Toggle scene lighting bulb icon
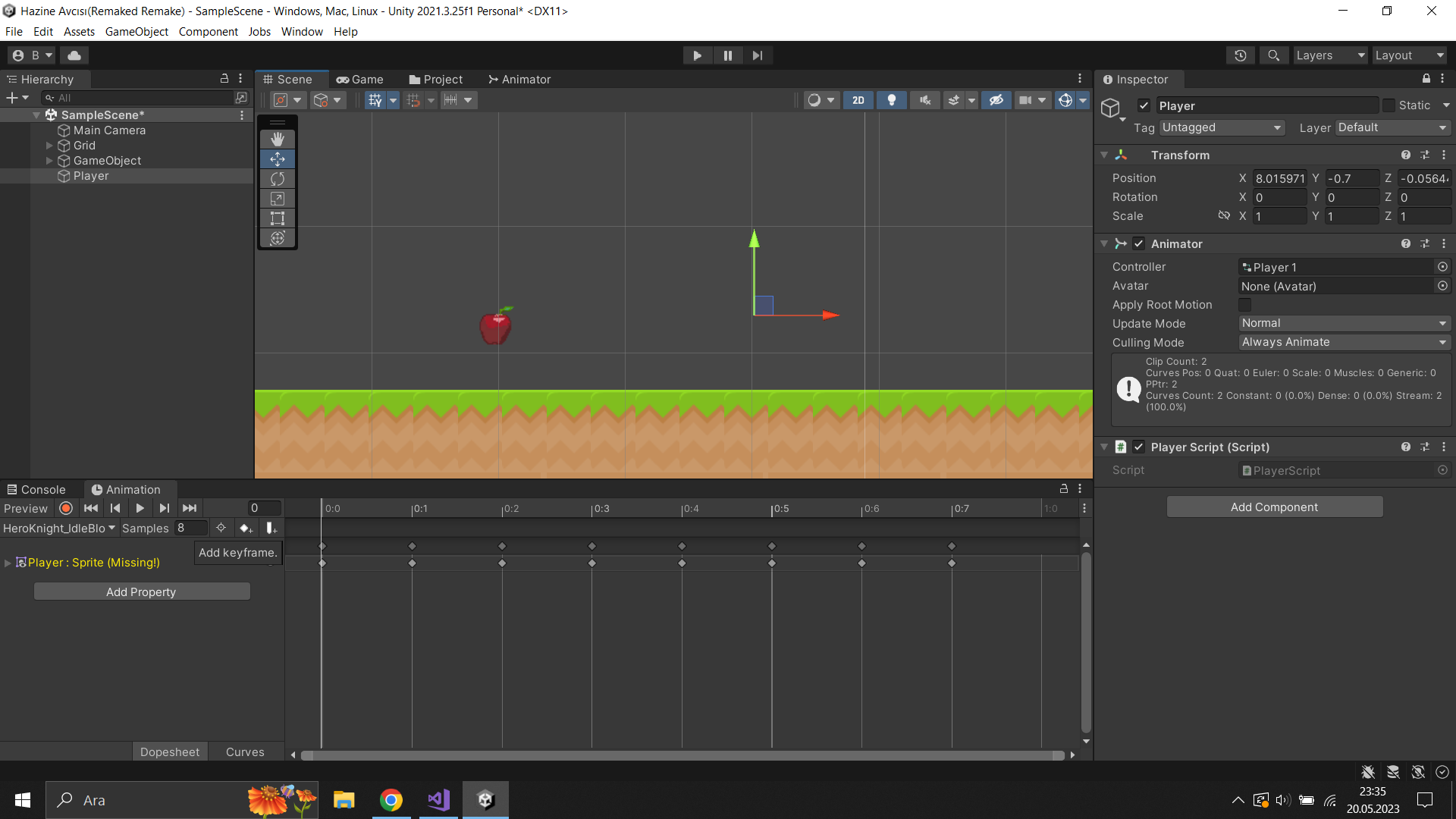This screenshot has height=819, width=1456. (892, 100)
